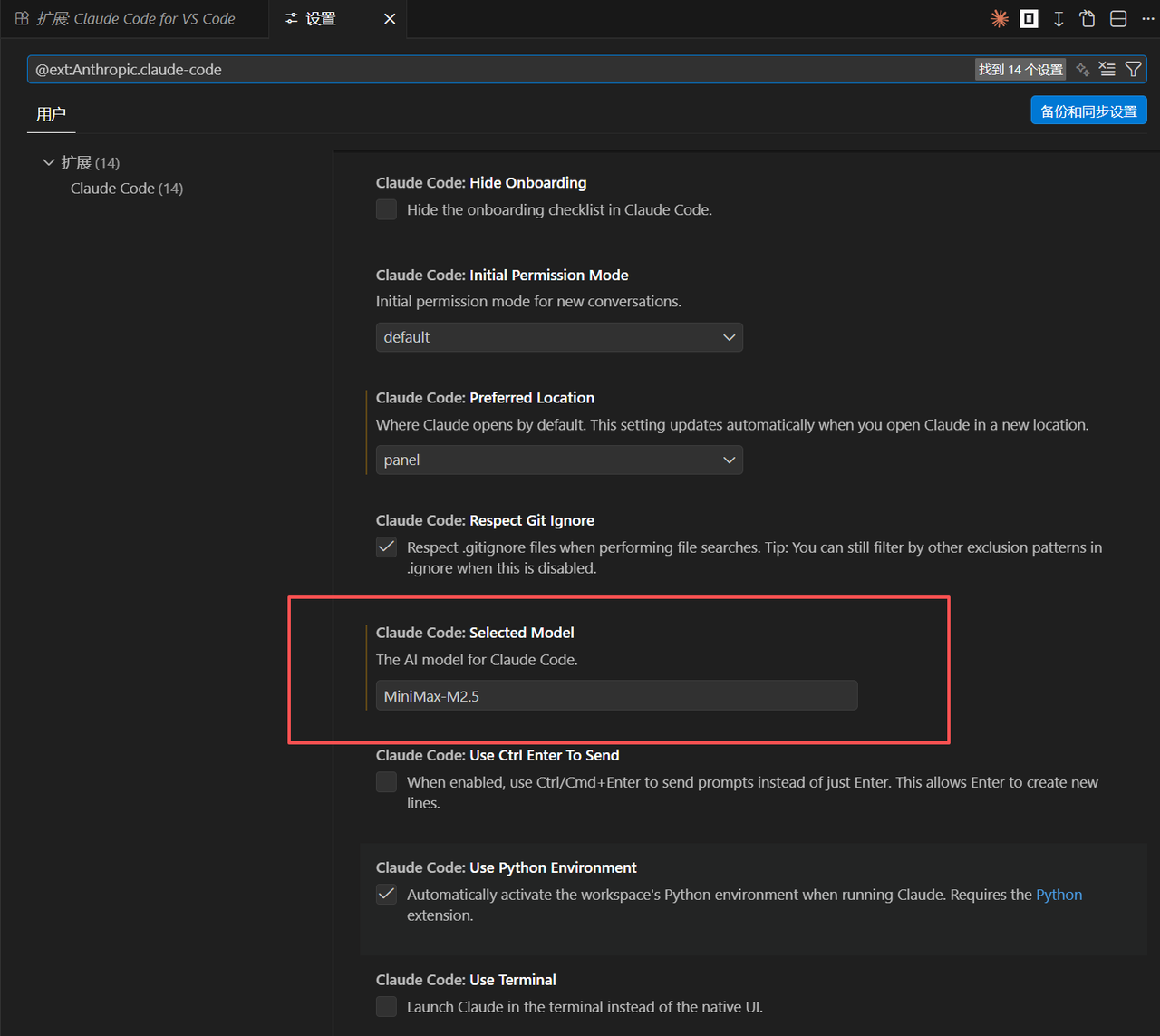
Task: Click the 备份和同步设置 button
Action: pos(1088,111)
